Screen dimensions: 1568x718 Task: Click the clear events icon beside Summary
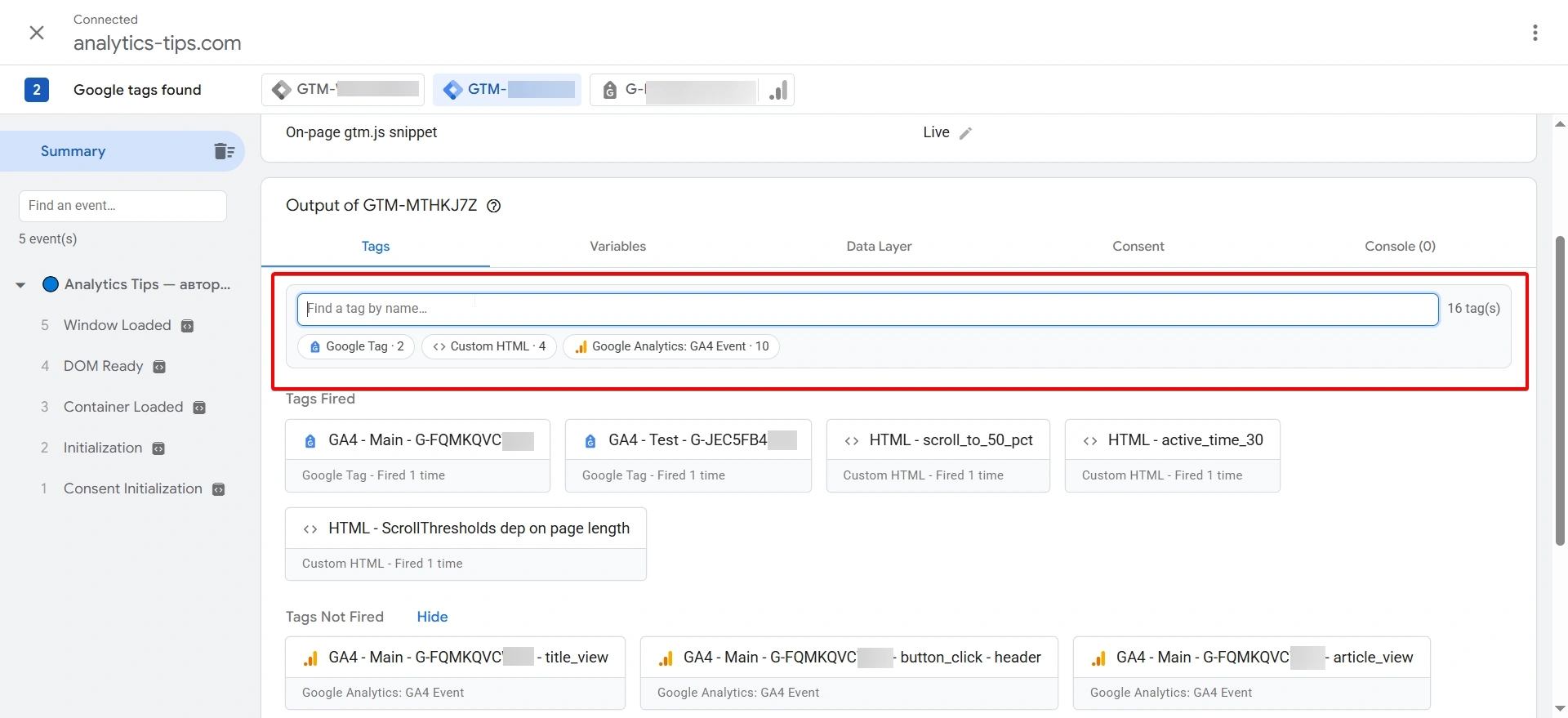[224, 151]
